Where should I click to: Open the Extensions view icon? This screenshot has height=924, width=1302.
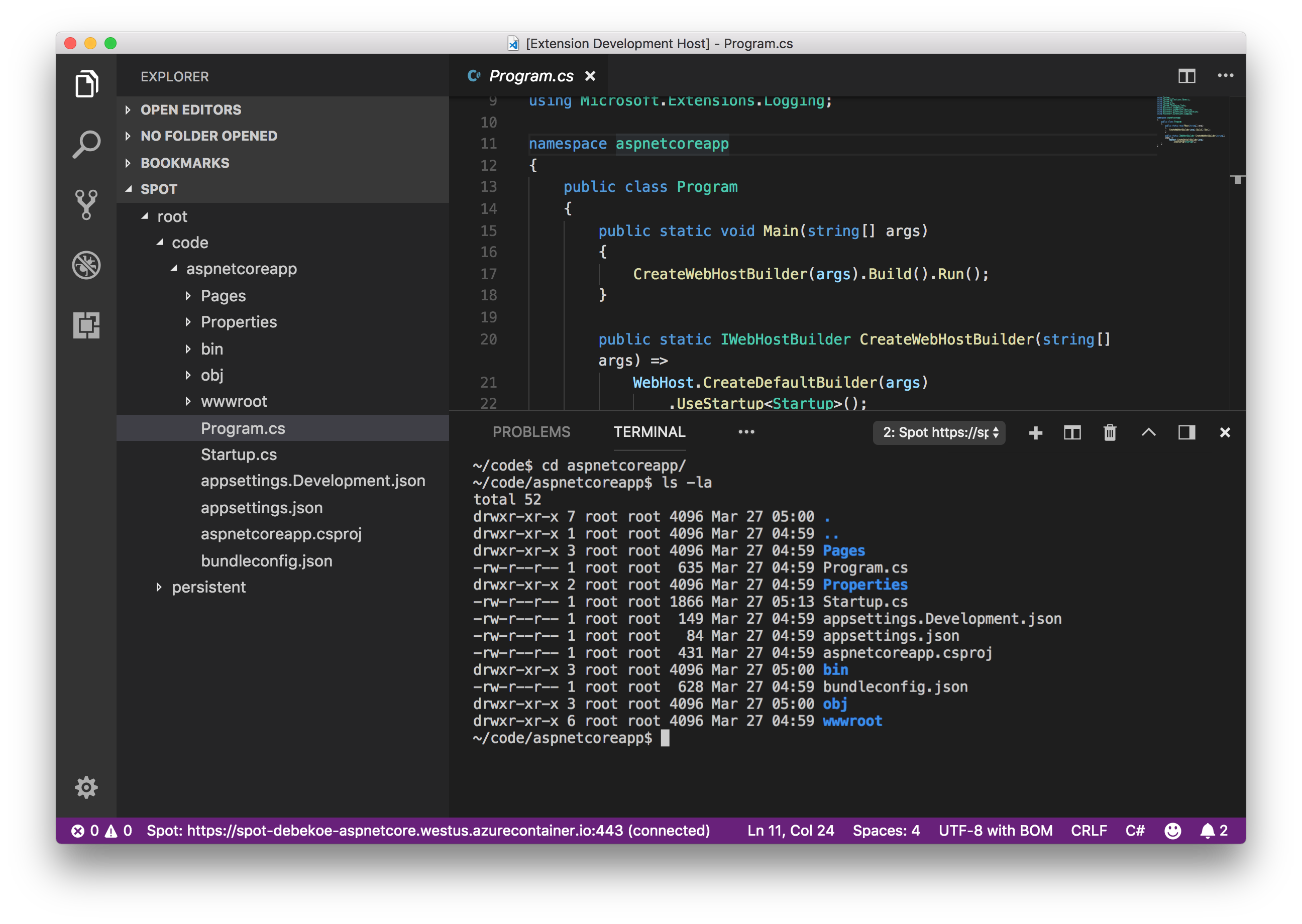click(x=86, y=325)
